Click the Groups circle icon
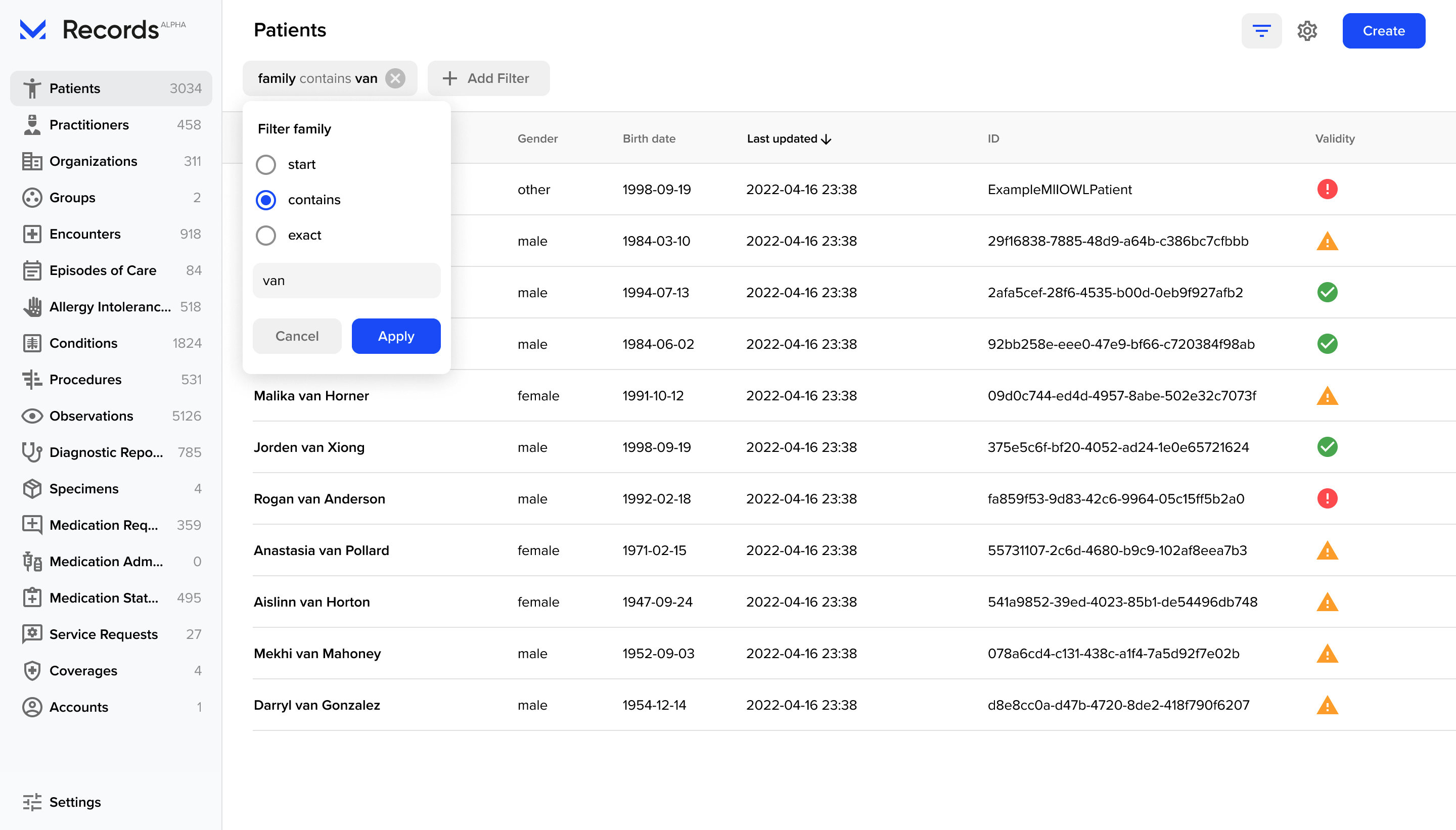The width and height of the screenshot is (1456, 830). (x=32, y=198)
